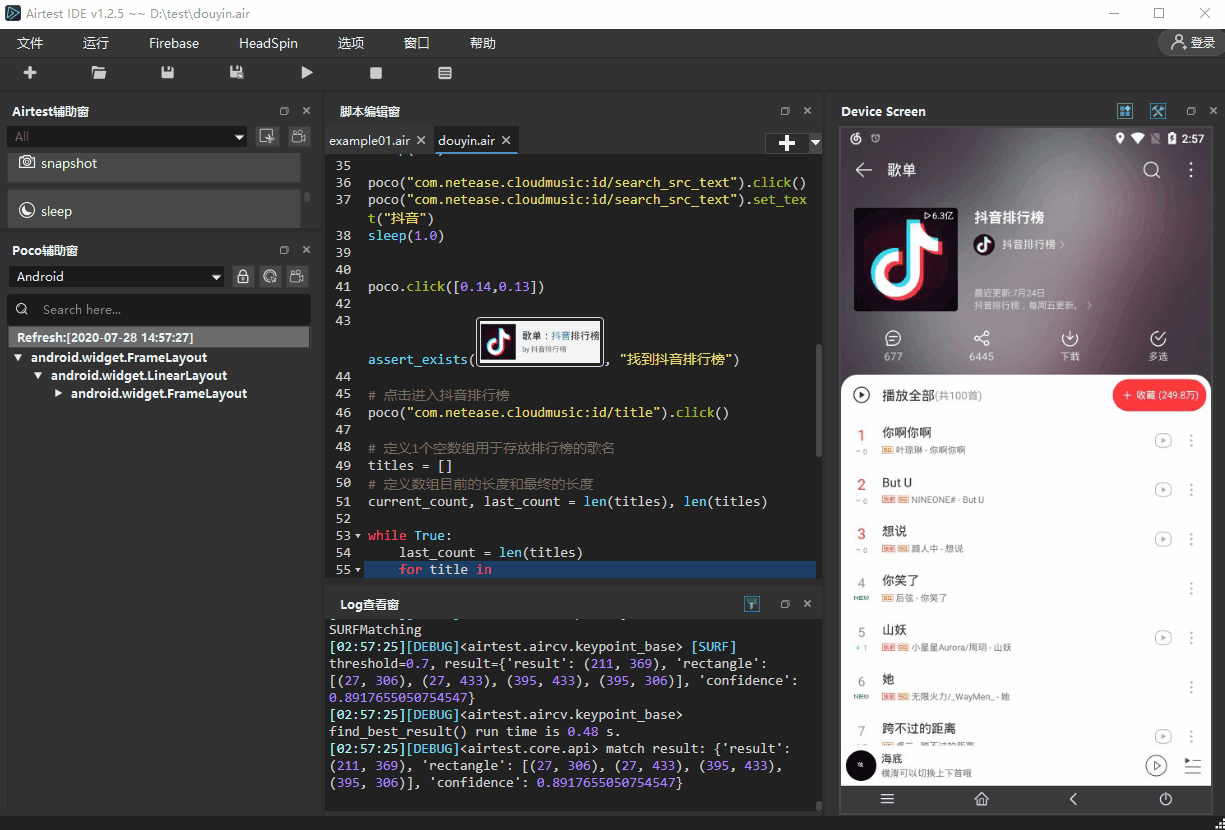Tap the 抖音排行榜 album cover
The height and width of the screenshot is (830, 1225).
(906, 259)
